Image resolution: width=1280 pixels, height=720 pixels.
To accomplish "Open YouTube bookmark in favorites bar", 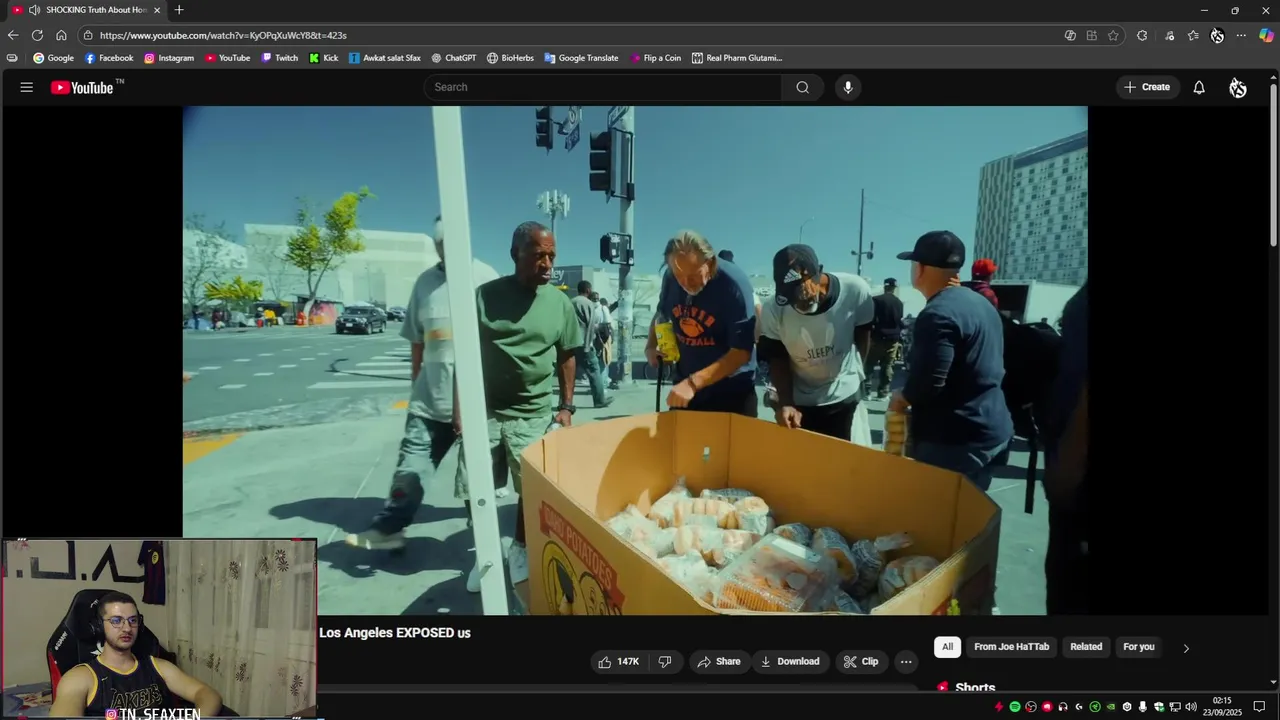I will click(228, 58).
